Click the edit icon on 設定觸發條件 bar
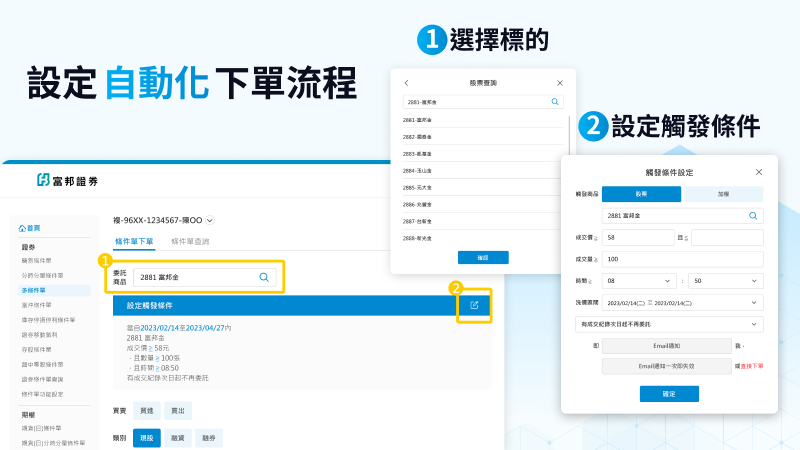Image resolution: width=800 pixels, height=450 pixels. click(x=474, y=306)
